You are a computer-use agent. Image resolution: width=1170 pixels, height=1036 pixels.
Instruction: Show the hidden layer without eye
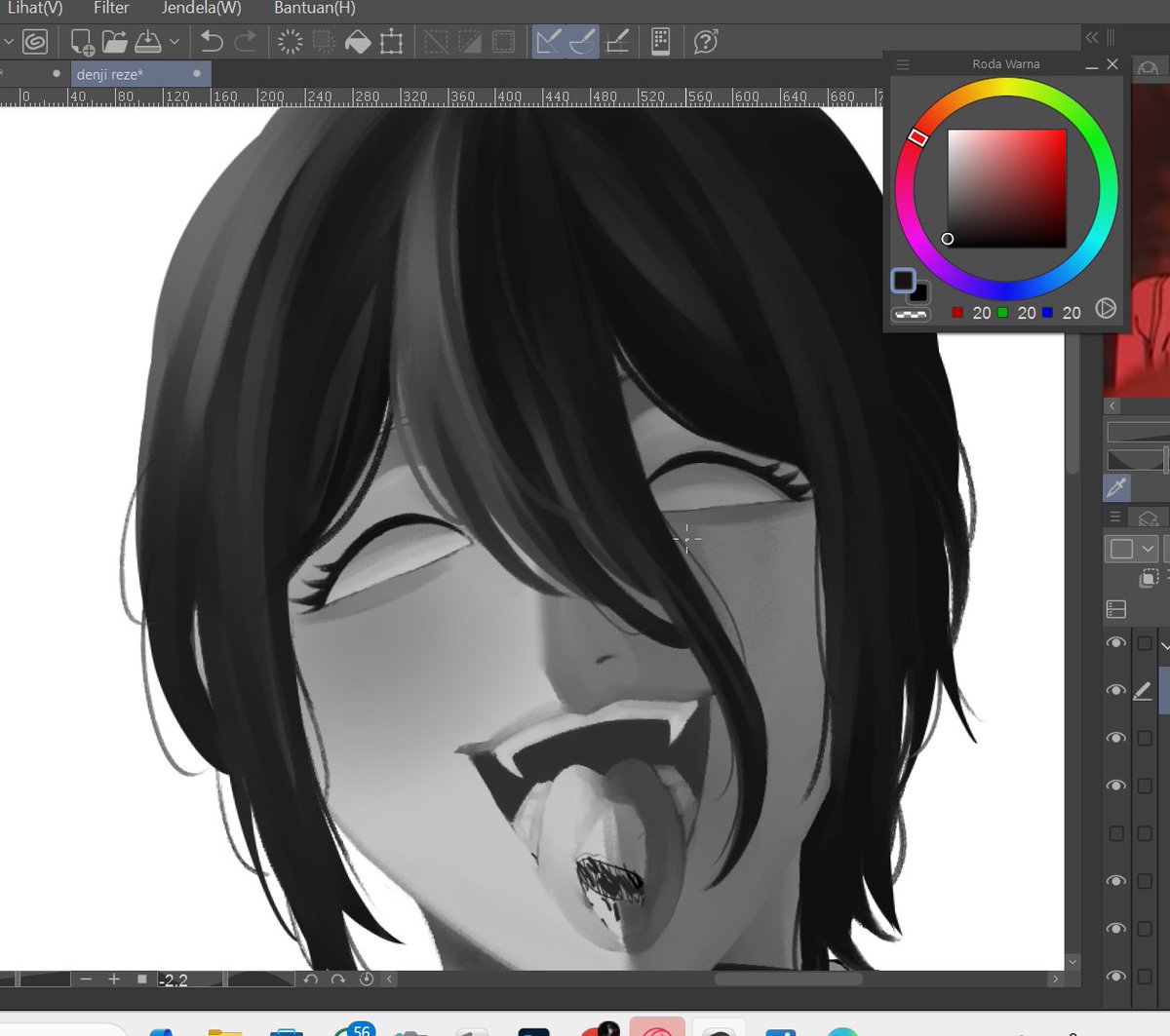click(1116, 833)
